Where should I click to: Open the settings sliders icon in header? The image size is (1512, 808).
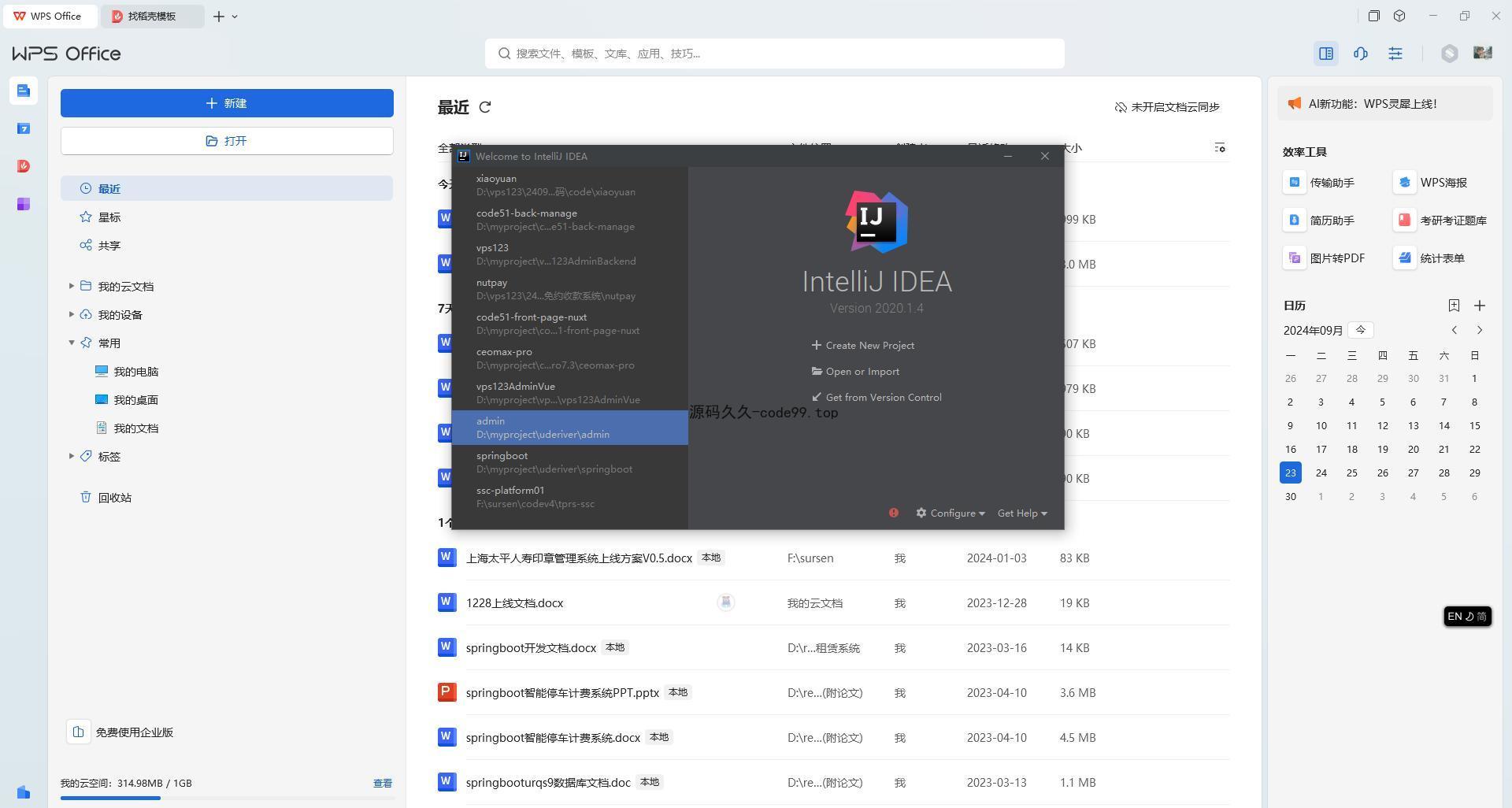1395,54
